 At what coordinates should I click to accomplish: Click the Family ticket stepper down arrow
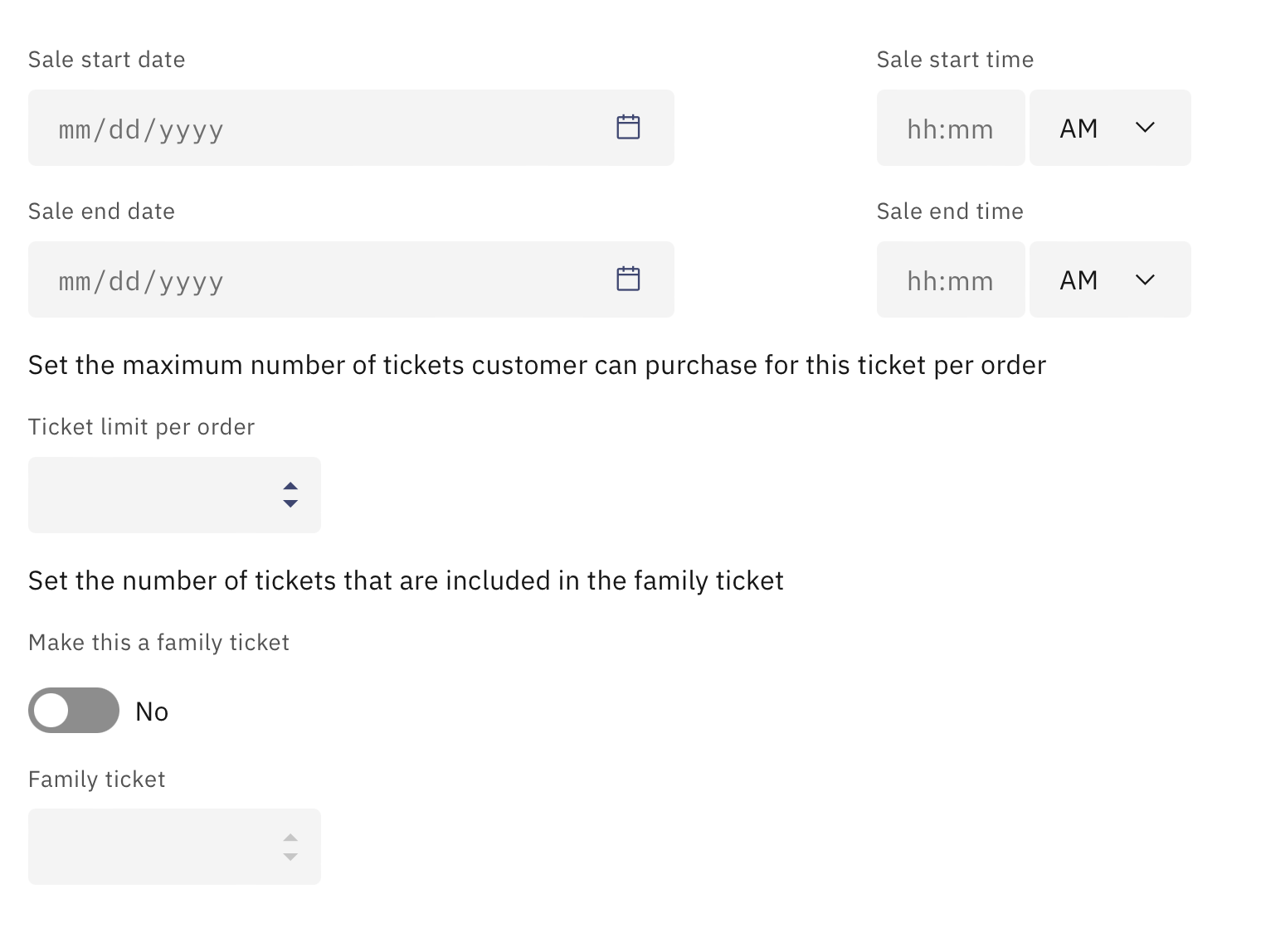pos(290,856)
